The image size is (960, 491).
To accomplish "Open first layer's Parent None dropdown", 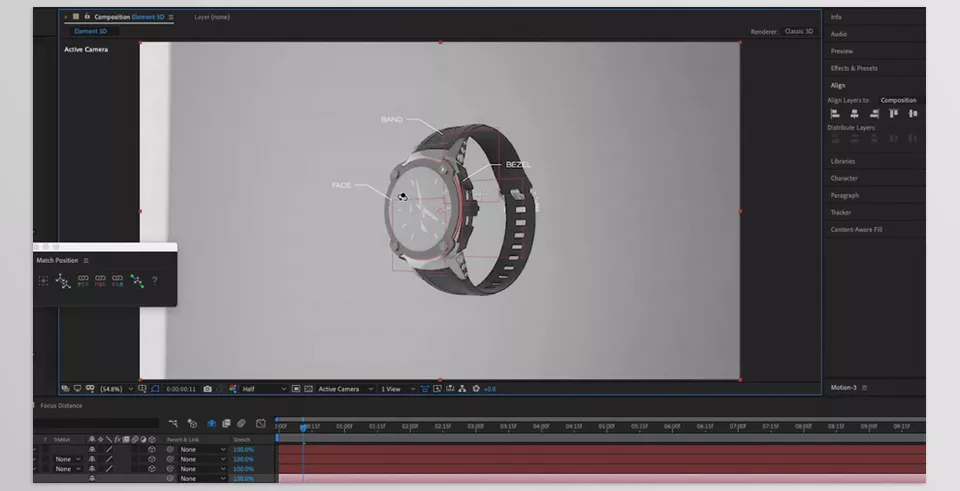I will [x=203, y=449].
